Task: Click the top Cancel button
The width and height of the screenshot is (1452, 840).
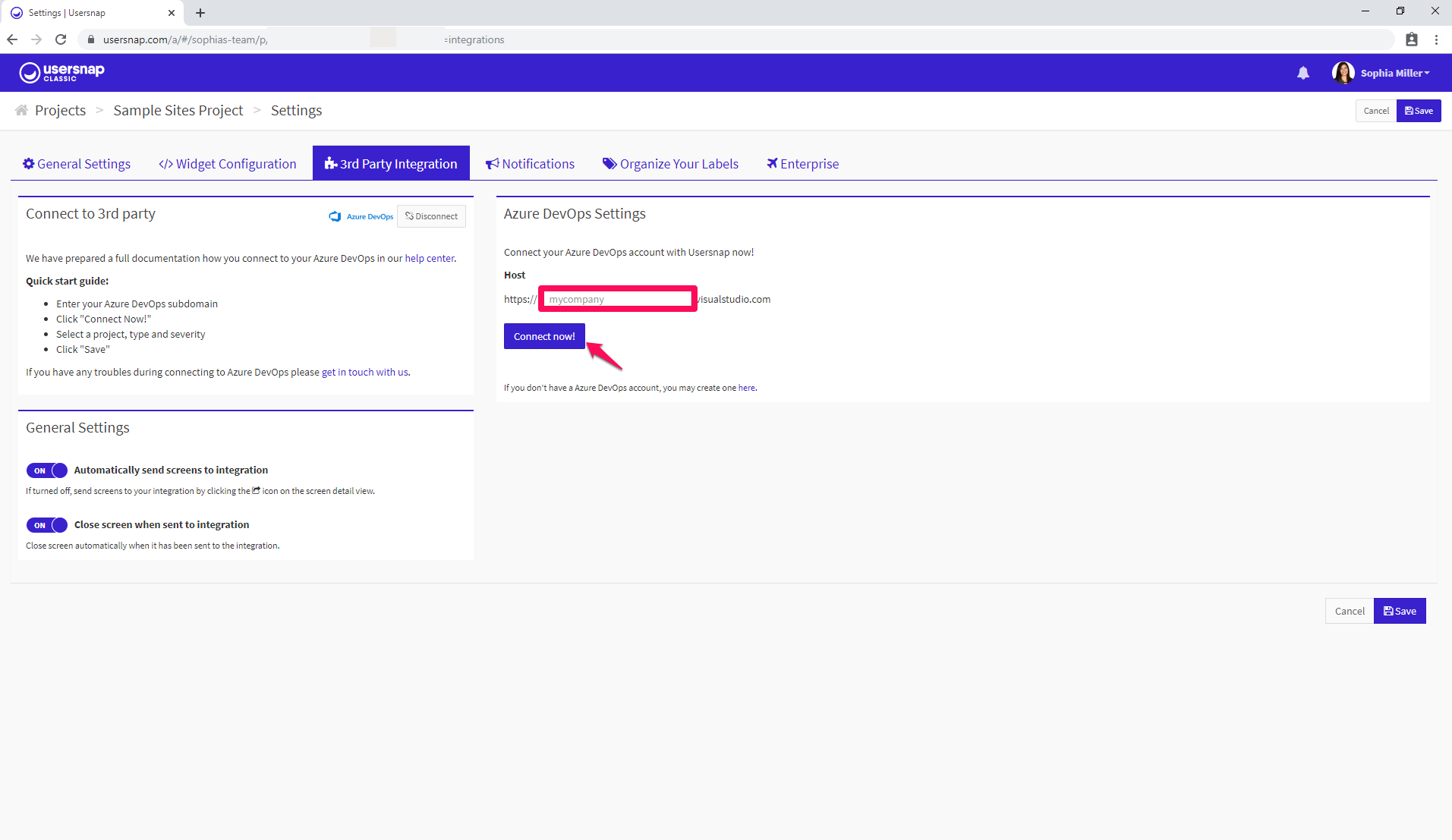Action: pyautogui.click(x=1376, y=111)
